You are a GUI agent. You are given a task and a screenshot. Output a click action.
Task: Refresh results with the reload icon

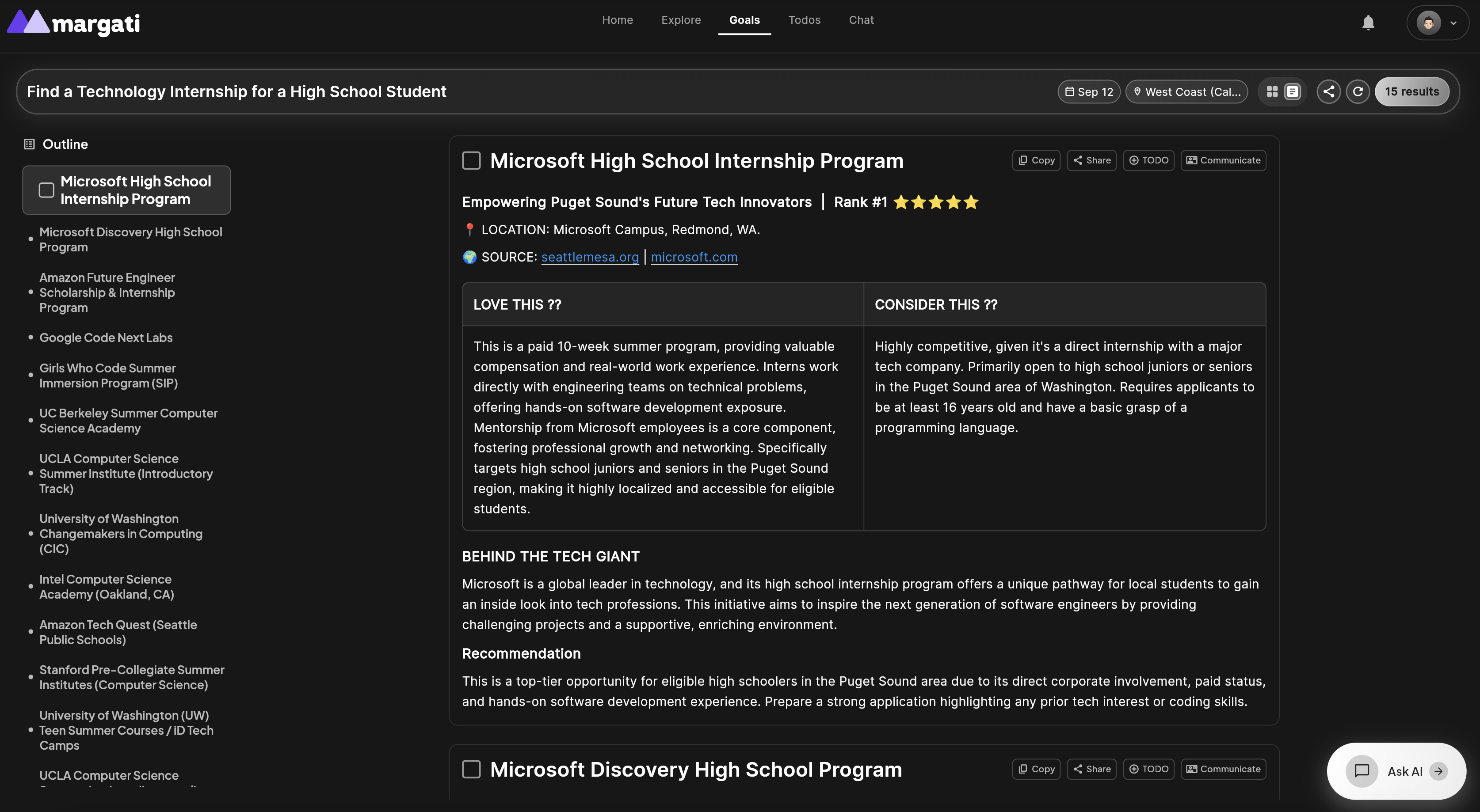coord(1358,92)
